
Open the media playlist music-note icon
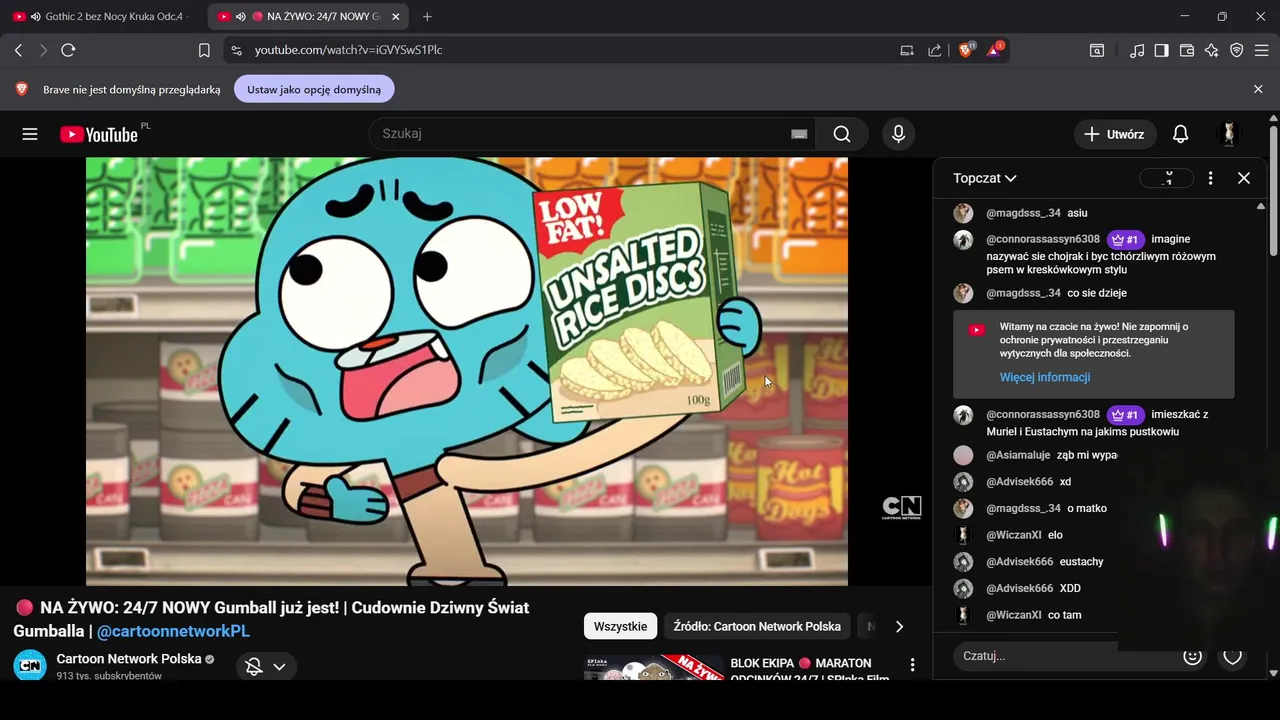(x=1137, y=50)
